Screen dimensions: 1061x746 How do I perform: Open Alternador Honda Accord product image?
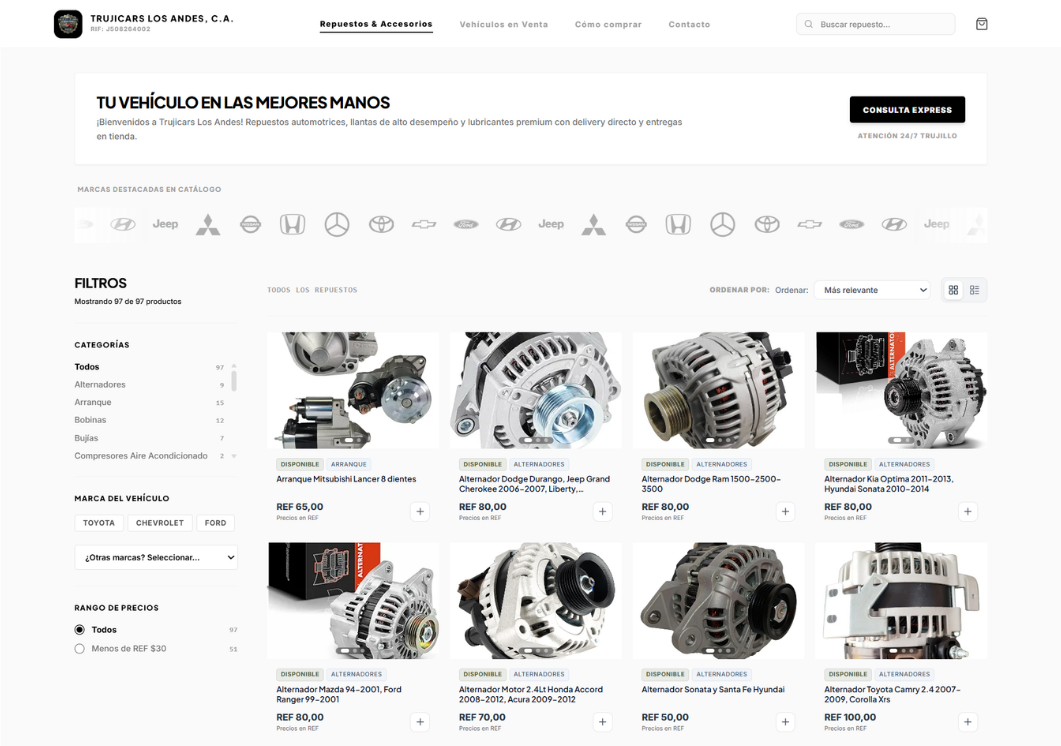[x=535, y=600]
